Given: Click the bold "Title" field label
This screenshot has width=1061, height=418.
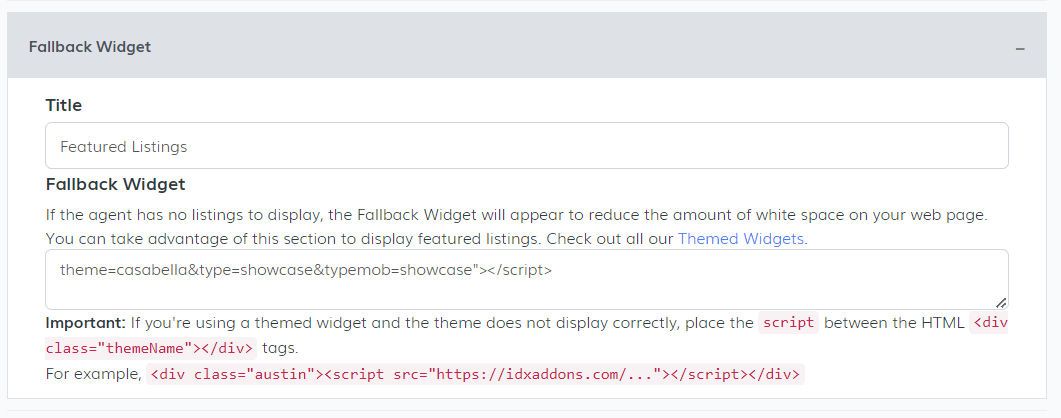Looking at the screenshot, I should [x=64, y=105].
